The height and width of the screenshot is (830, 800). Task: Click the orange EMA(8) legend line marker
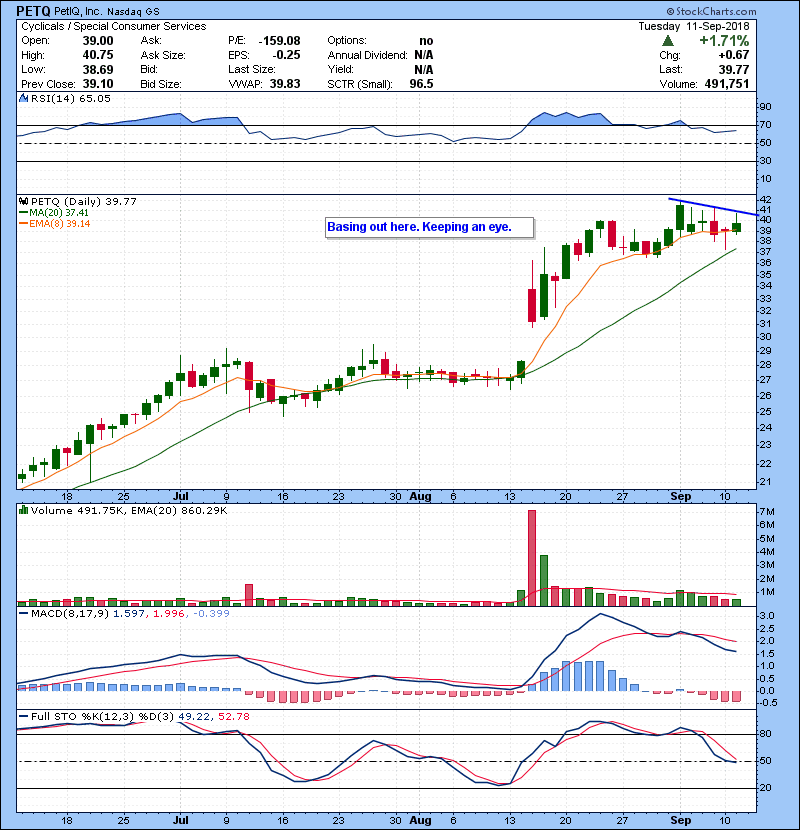pos(23,224)
